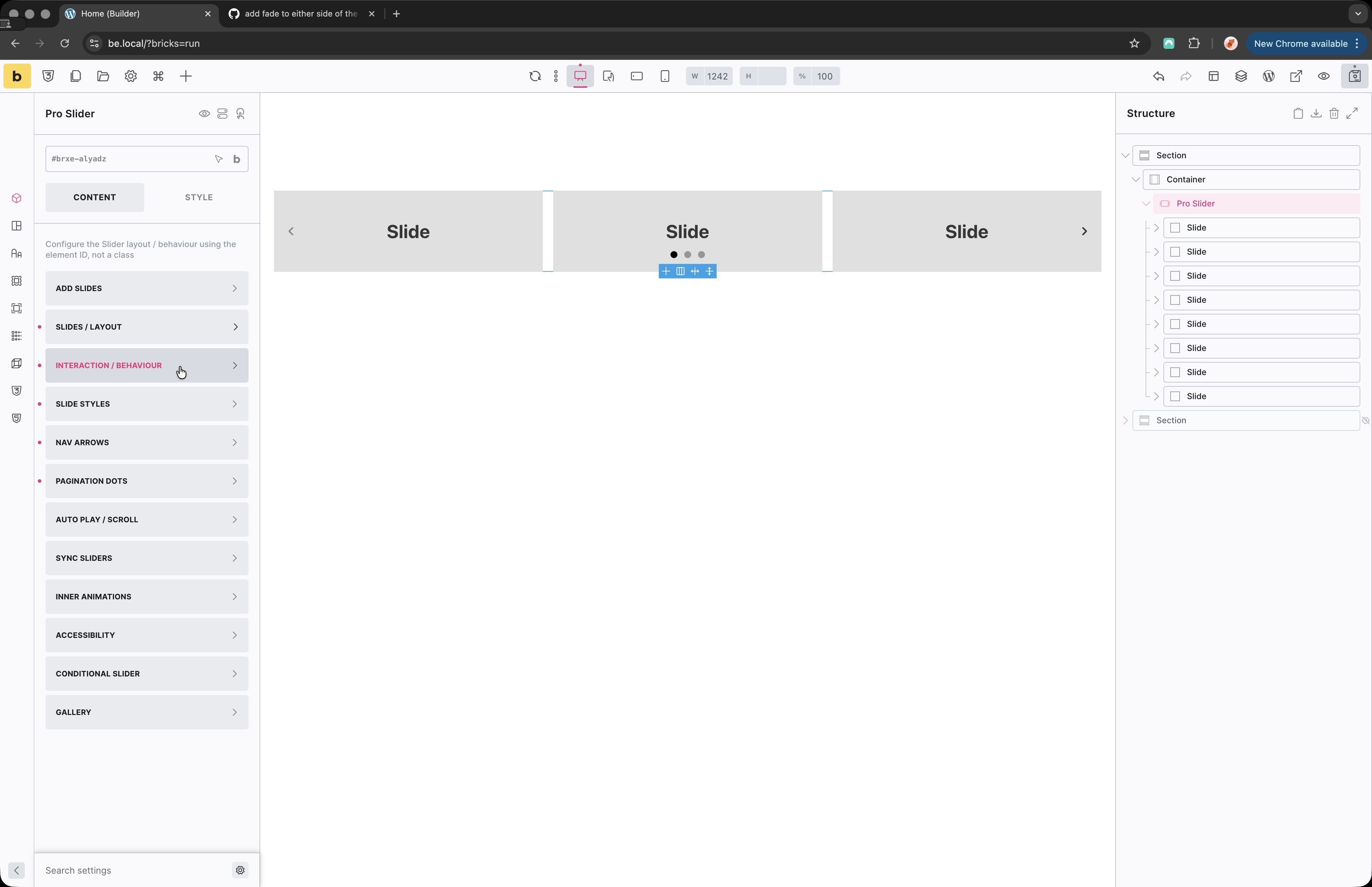The width and height of the screenshot is (1372, 887).
Task: Click the Bricks logo button
Action: (17, 76)
